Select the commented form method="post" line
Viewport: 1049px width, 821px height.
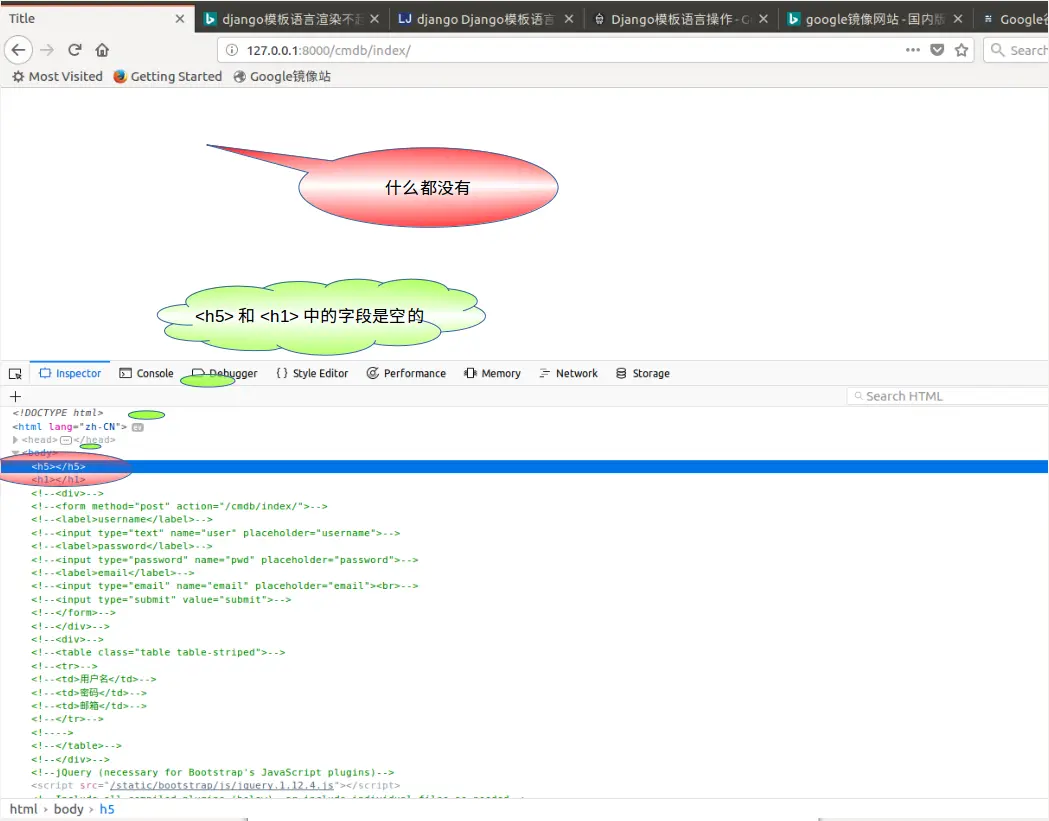tap(179, 506)
